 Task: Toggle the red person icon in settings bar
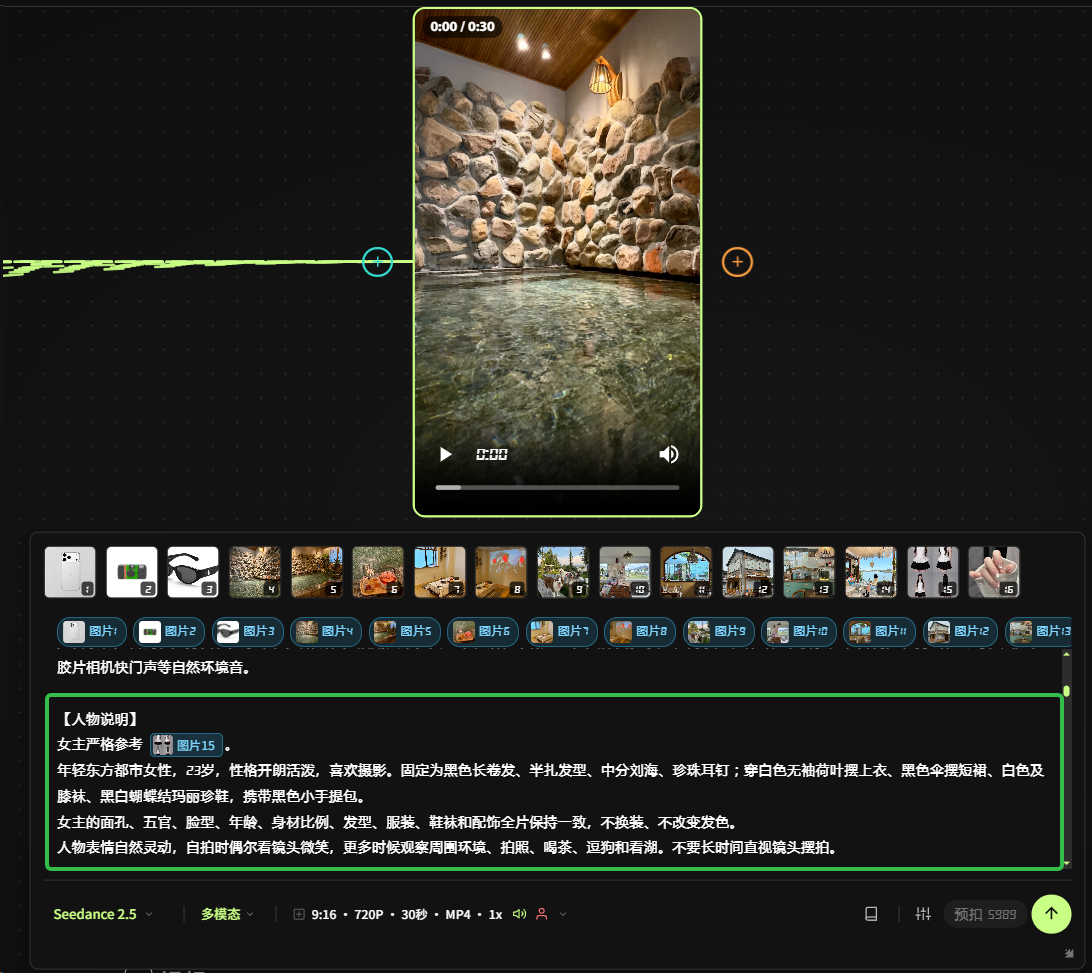click(x=542, y=914)
